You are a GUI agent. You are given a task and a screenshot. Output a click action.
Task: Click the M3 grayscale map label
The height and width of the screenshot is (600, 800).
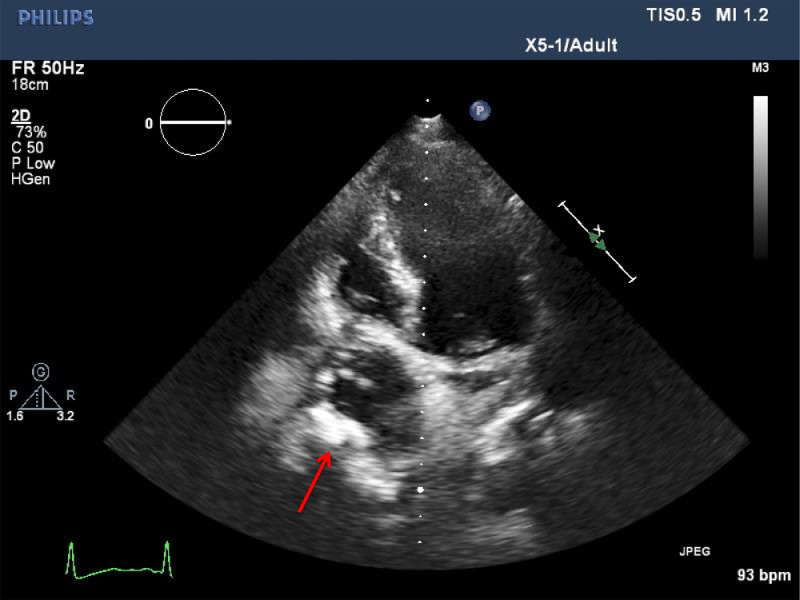[760, 68]
